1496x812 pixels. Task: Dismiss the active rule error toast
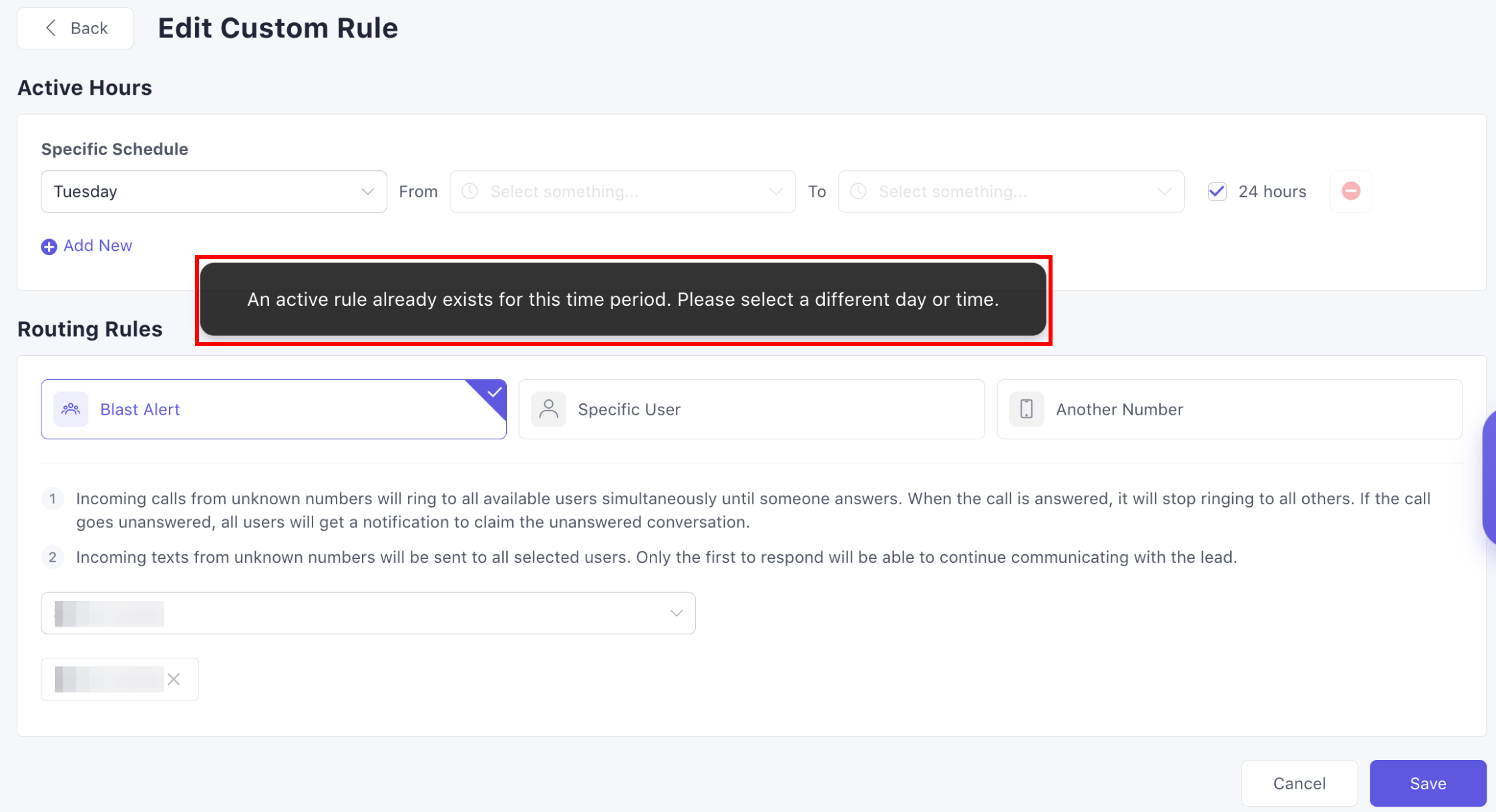pyautogui.click(x=622, y=299)
